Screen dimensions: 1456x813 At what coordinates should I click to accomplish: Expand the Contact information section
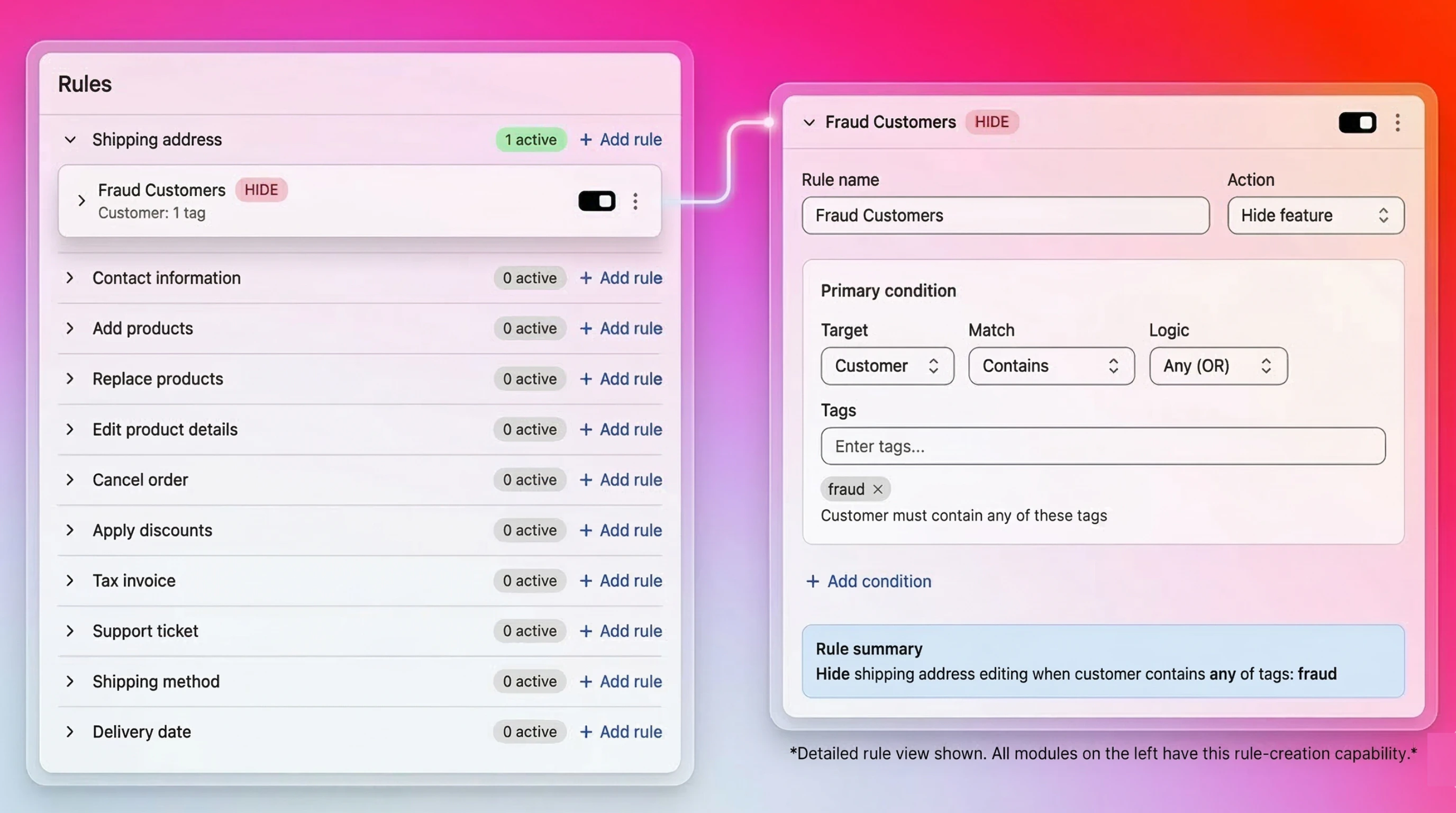69,277
